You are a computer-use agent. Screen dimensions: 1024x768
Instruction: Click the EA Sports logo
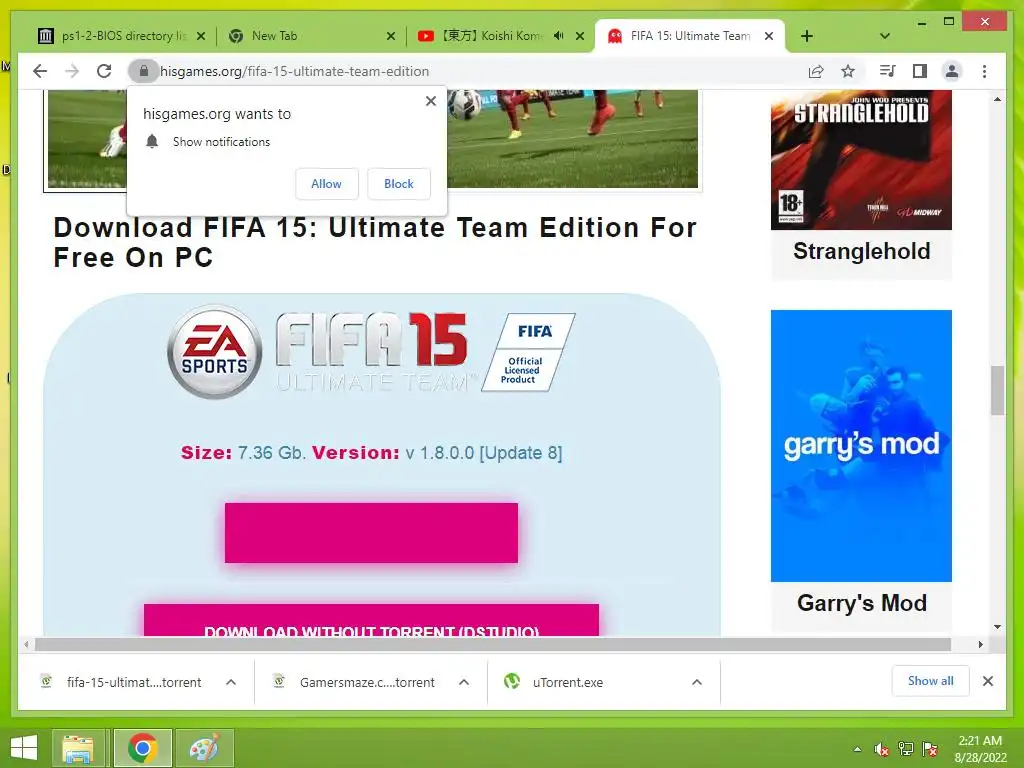click(x=215, y=351)
